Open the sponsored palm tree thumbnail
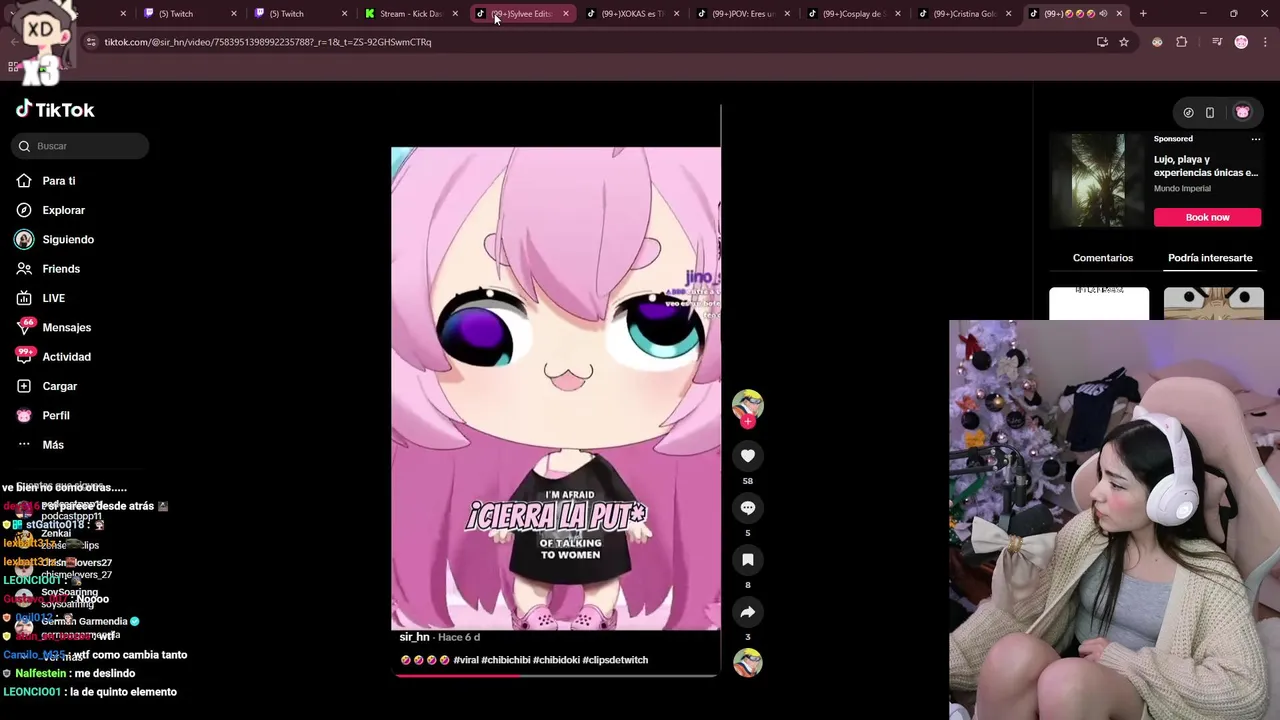 1098,180
